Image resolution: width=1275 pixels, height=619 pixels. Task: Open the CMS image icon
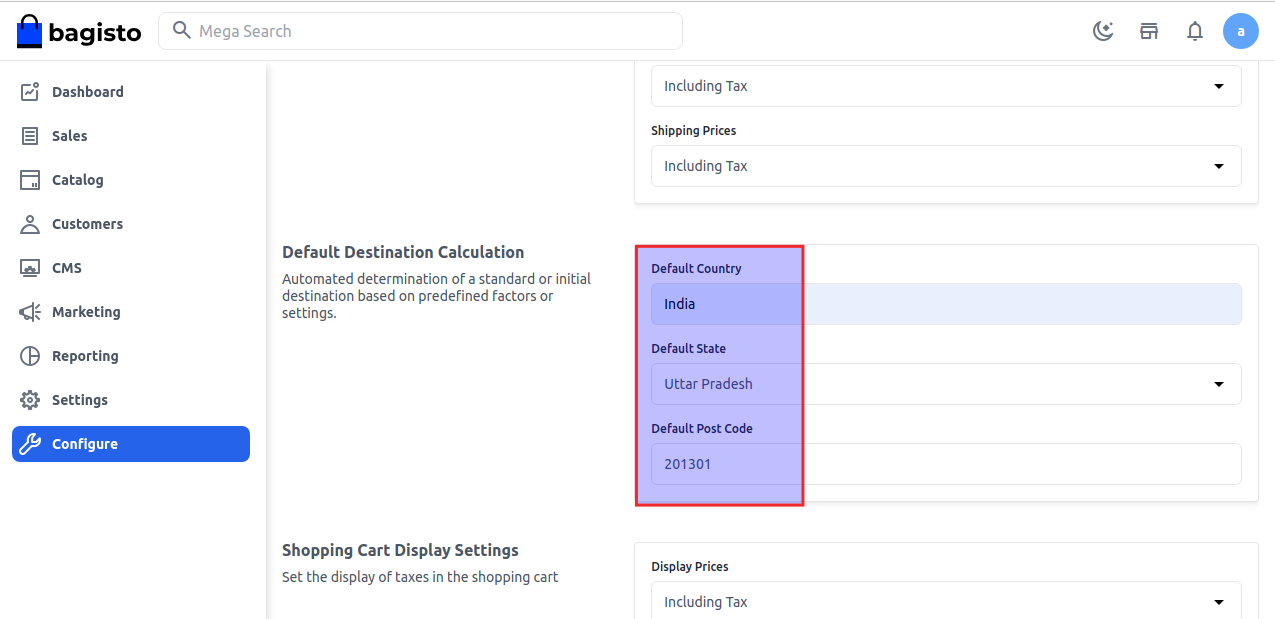(31, 267)
